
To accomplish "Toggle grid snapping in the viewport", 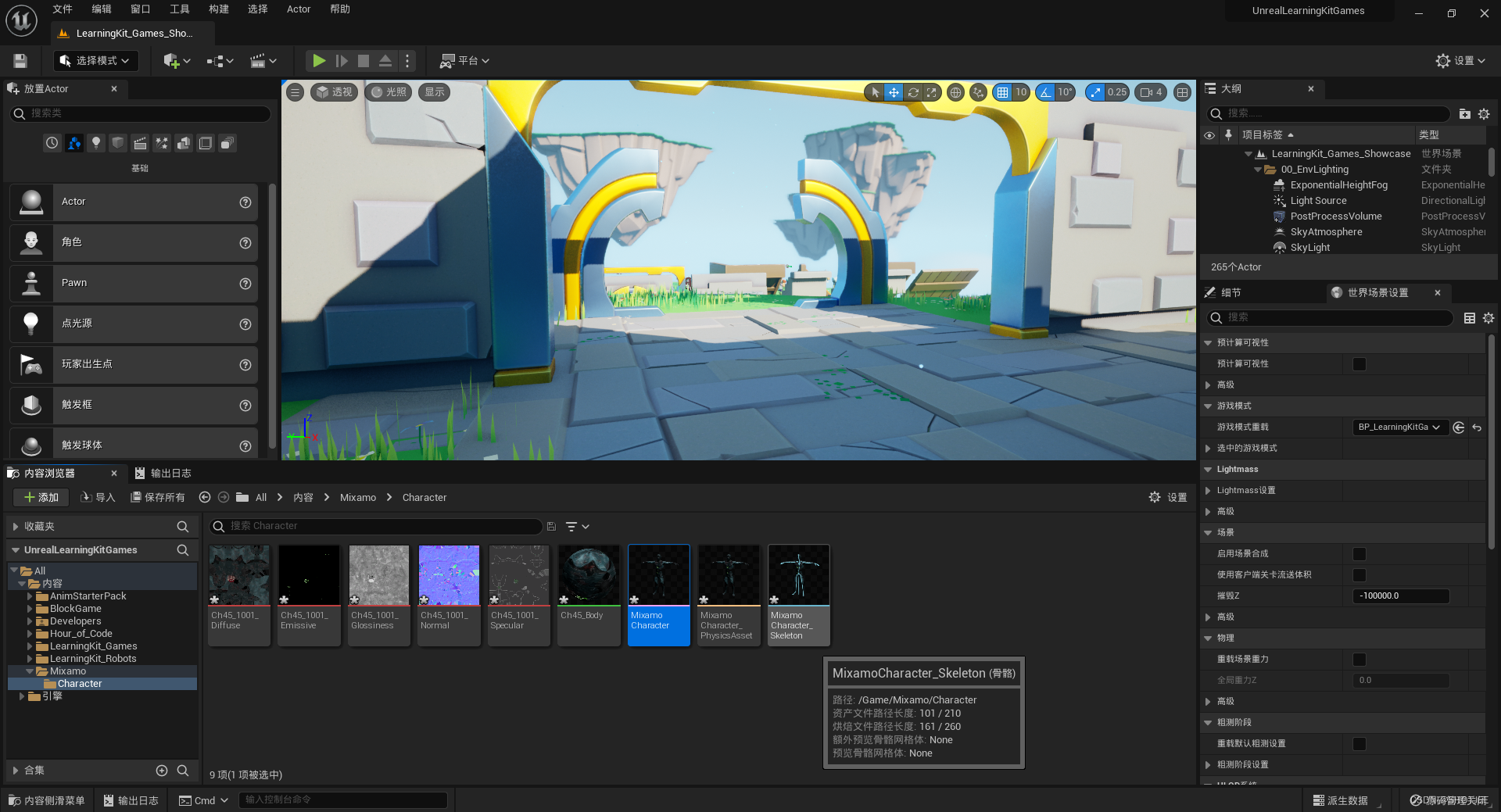I will pyautogui.click(x=1002, y=92).
